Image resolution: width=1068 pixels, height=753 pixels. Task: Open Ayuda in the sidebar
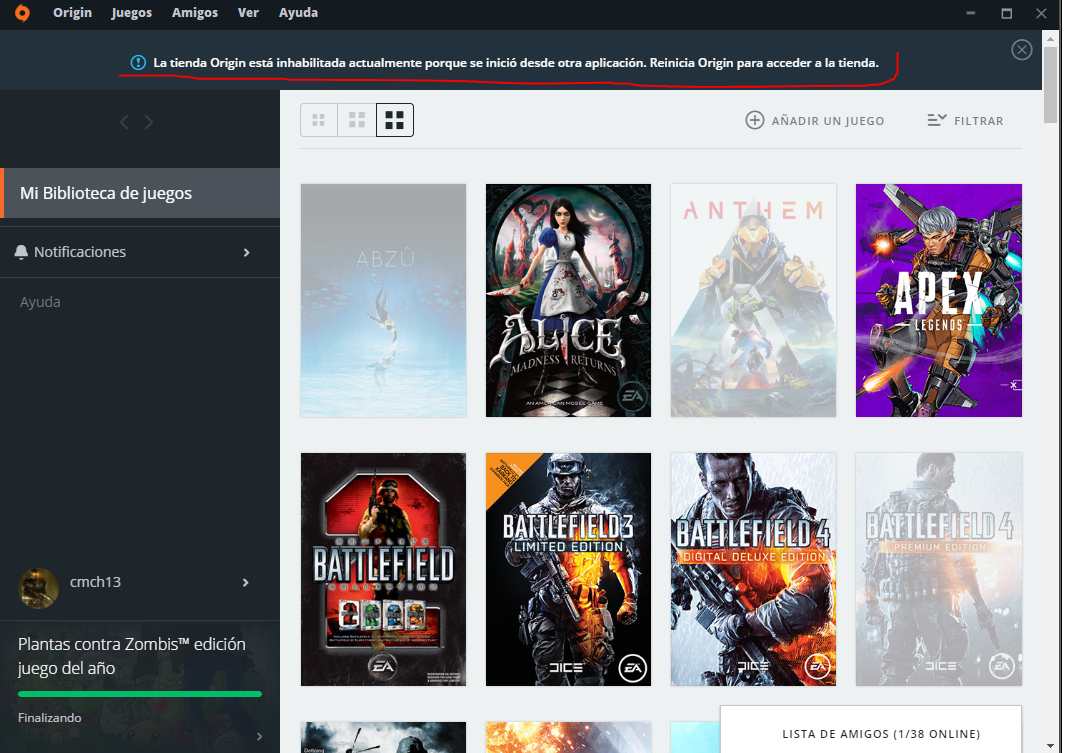pyautogui.click(x=40, y=302)
